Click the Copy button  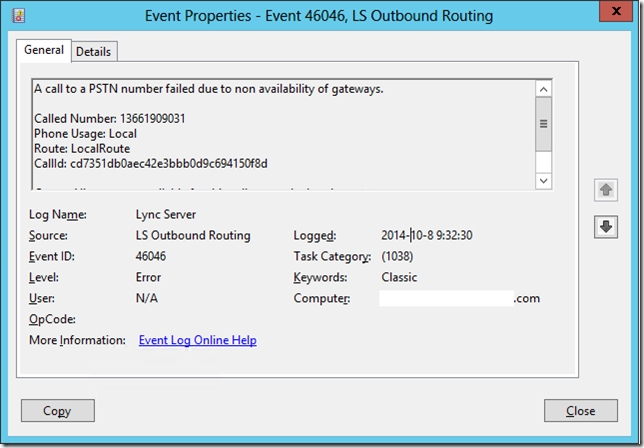click(58, 411)
